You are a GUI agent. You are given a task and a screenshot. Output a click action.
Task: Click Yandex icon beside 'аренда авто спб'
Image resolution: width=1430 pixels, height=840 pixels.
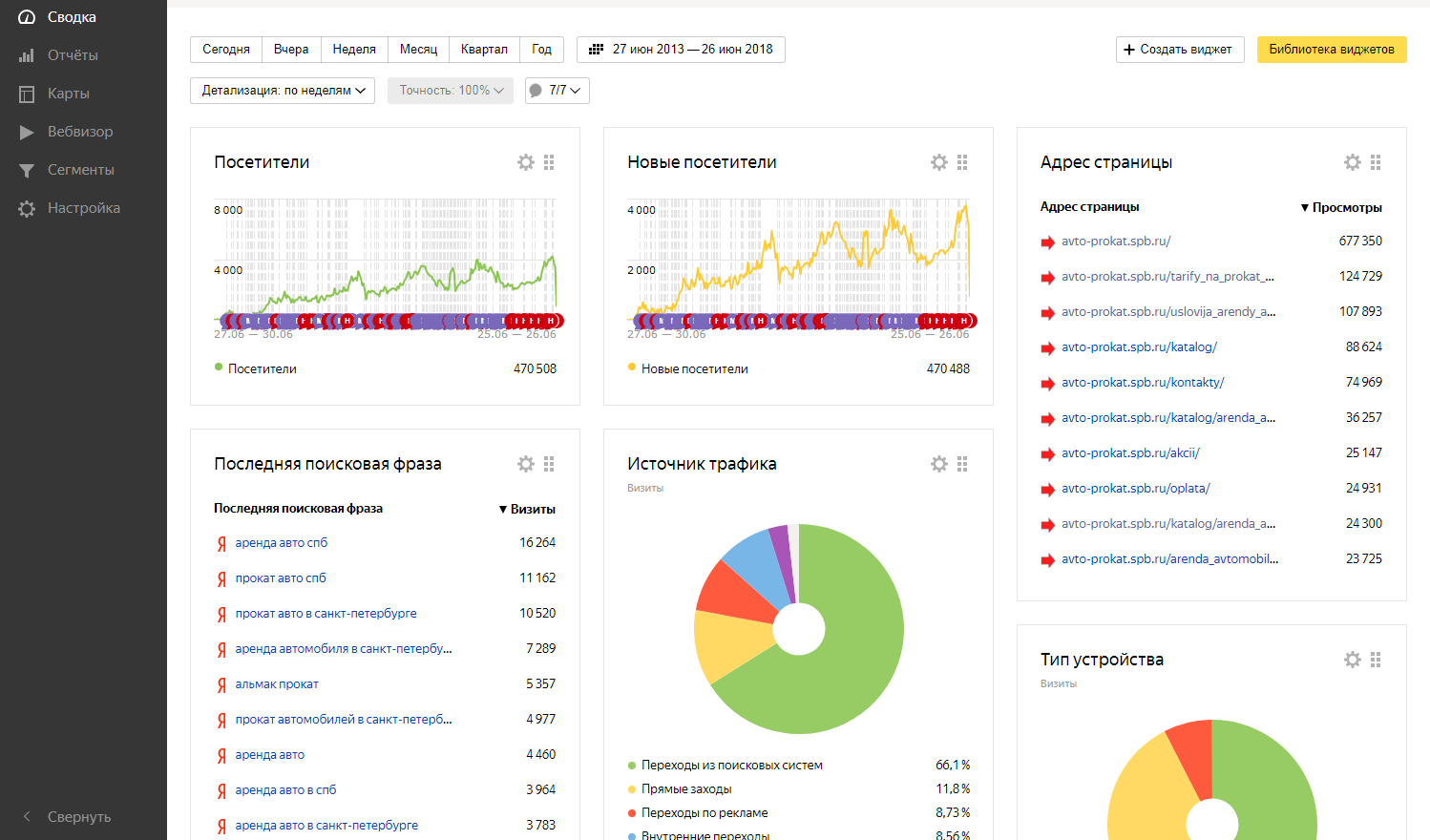coord(221,543)
